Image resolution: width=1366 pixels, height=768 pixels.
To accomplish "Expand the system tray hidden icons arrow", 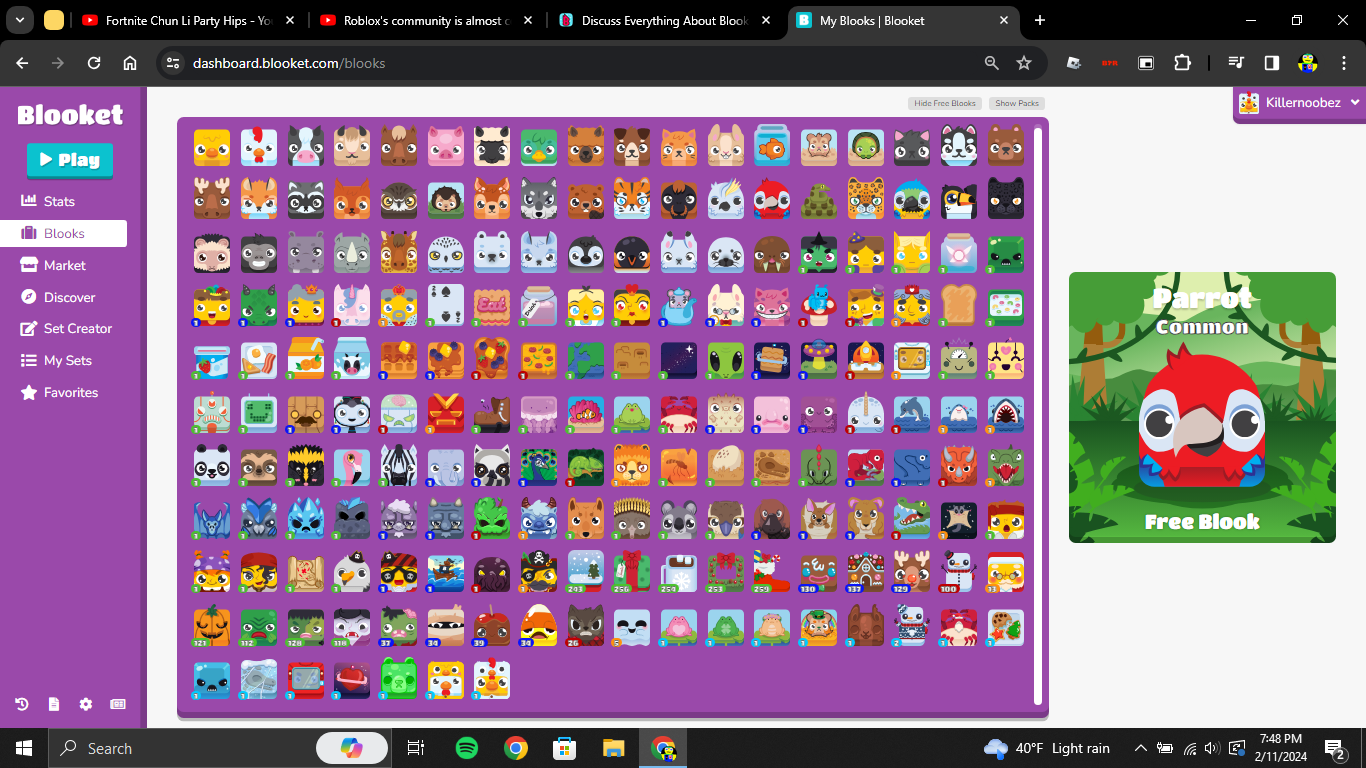I will [1140, 748].
